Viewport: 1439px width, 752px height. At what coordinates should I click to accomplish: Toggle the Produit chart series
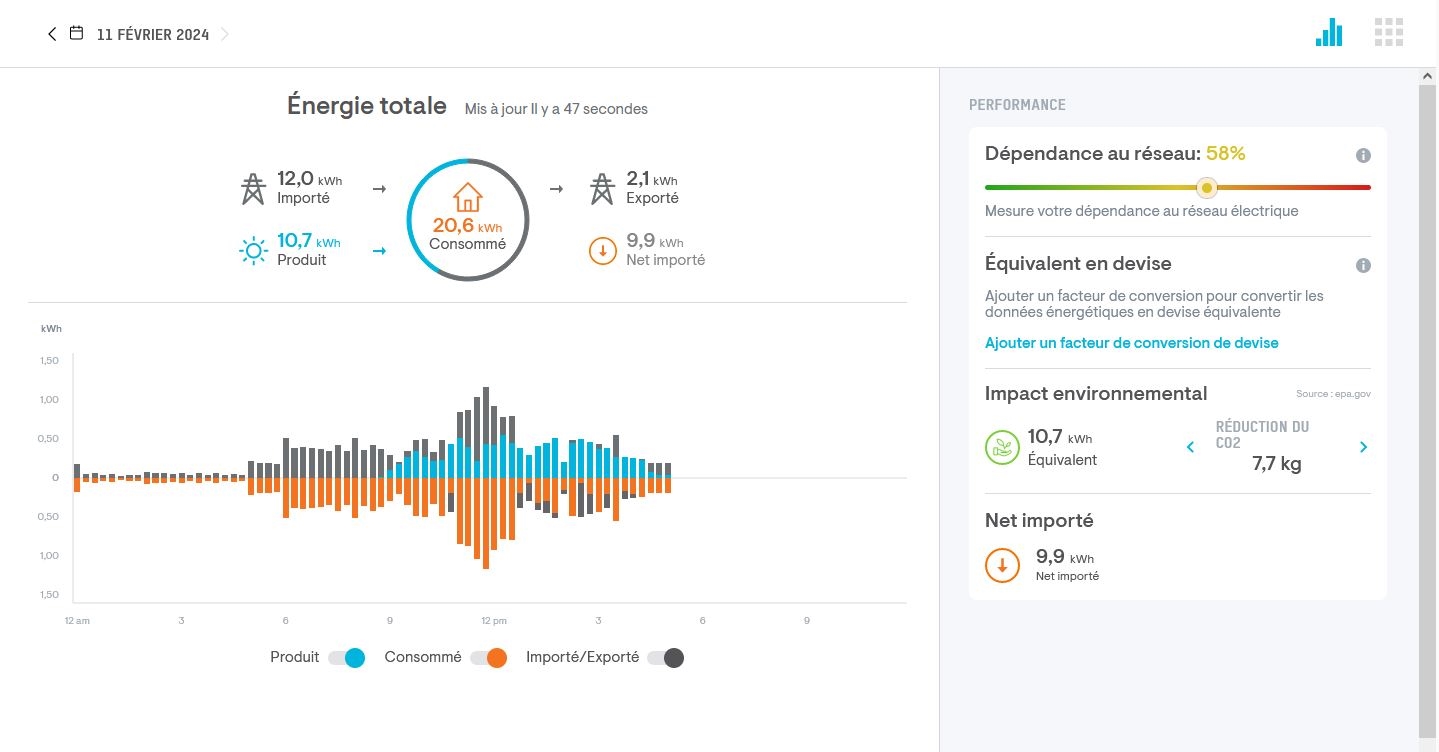point(346,658)
